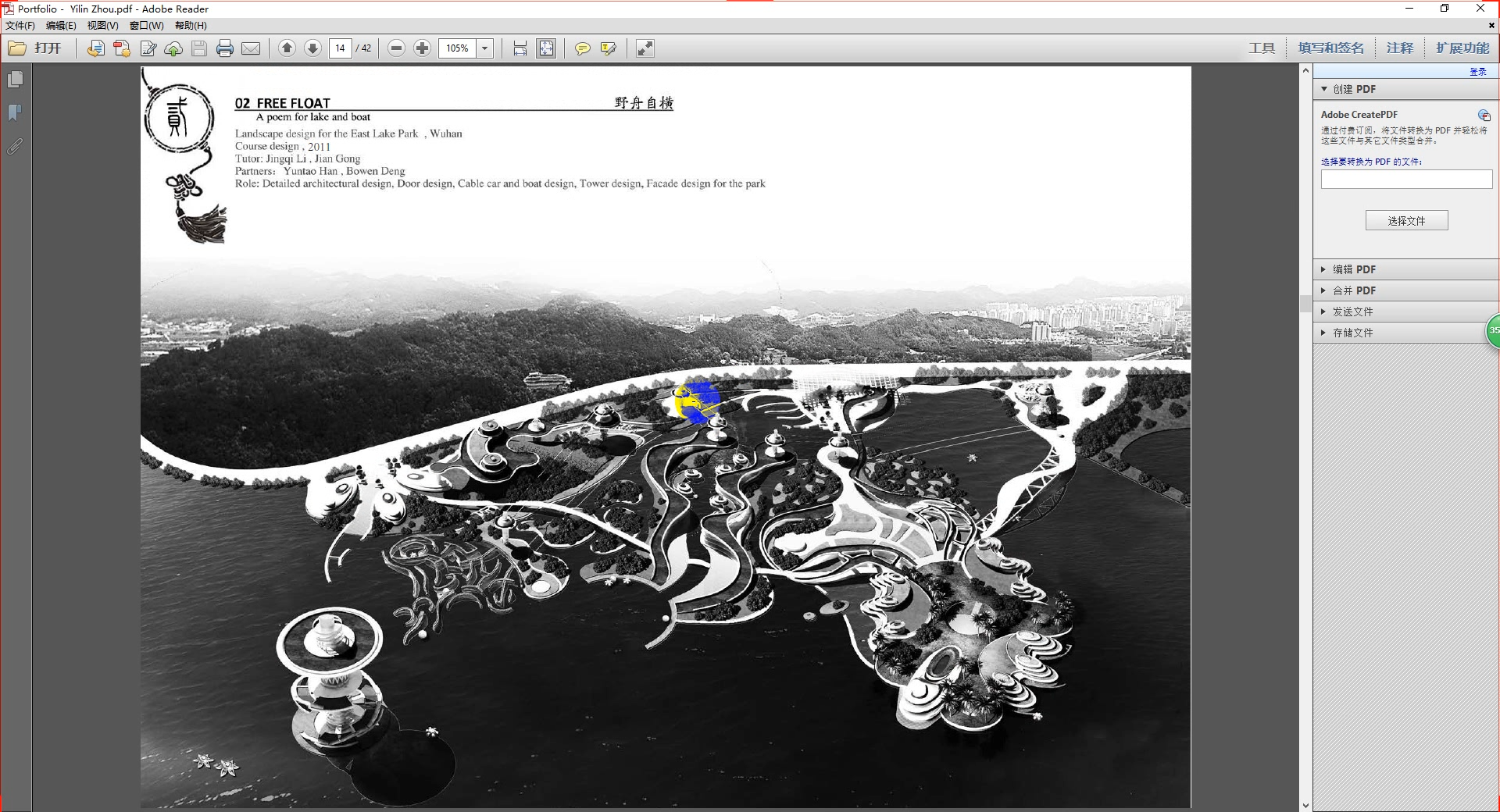1500x812 pixels.
Task: Open the zoom level dropdown arrow
Action: point(485,48)
